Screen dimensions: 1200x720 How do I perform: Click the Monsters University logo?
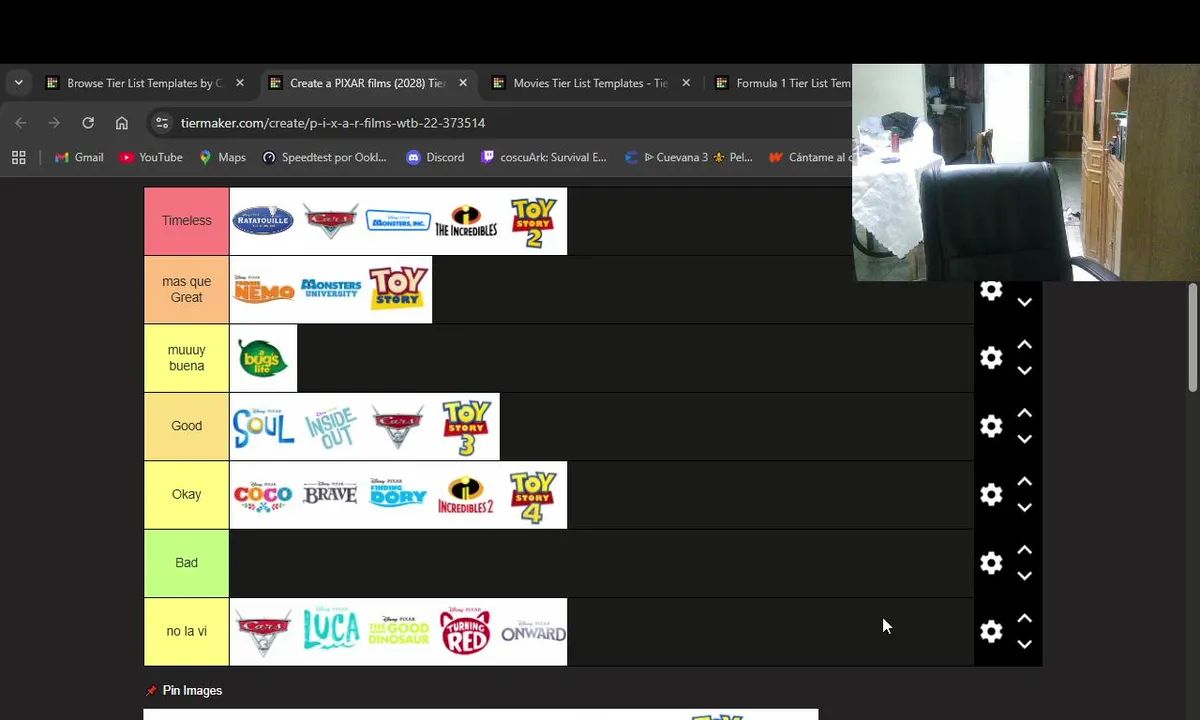pos(331,290)
